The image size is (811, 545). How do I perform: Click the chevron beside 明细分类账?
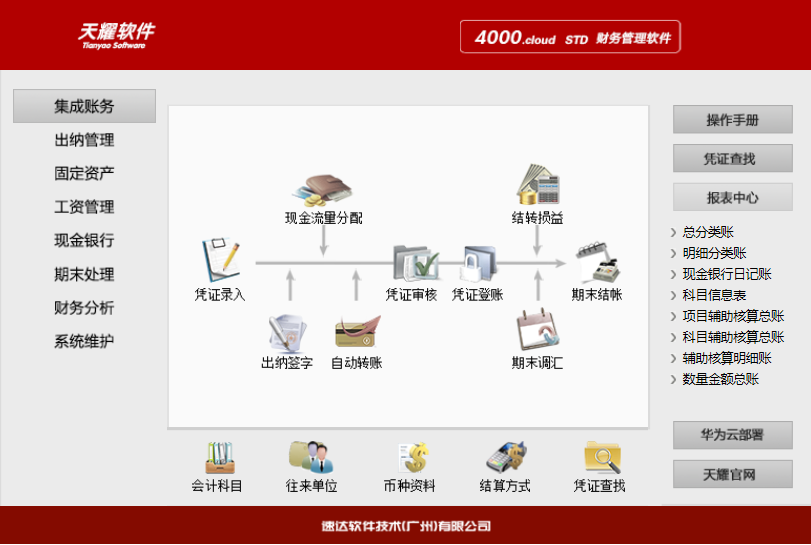[x=673, y=253]
